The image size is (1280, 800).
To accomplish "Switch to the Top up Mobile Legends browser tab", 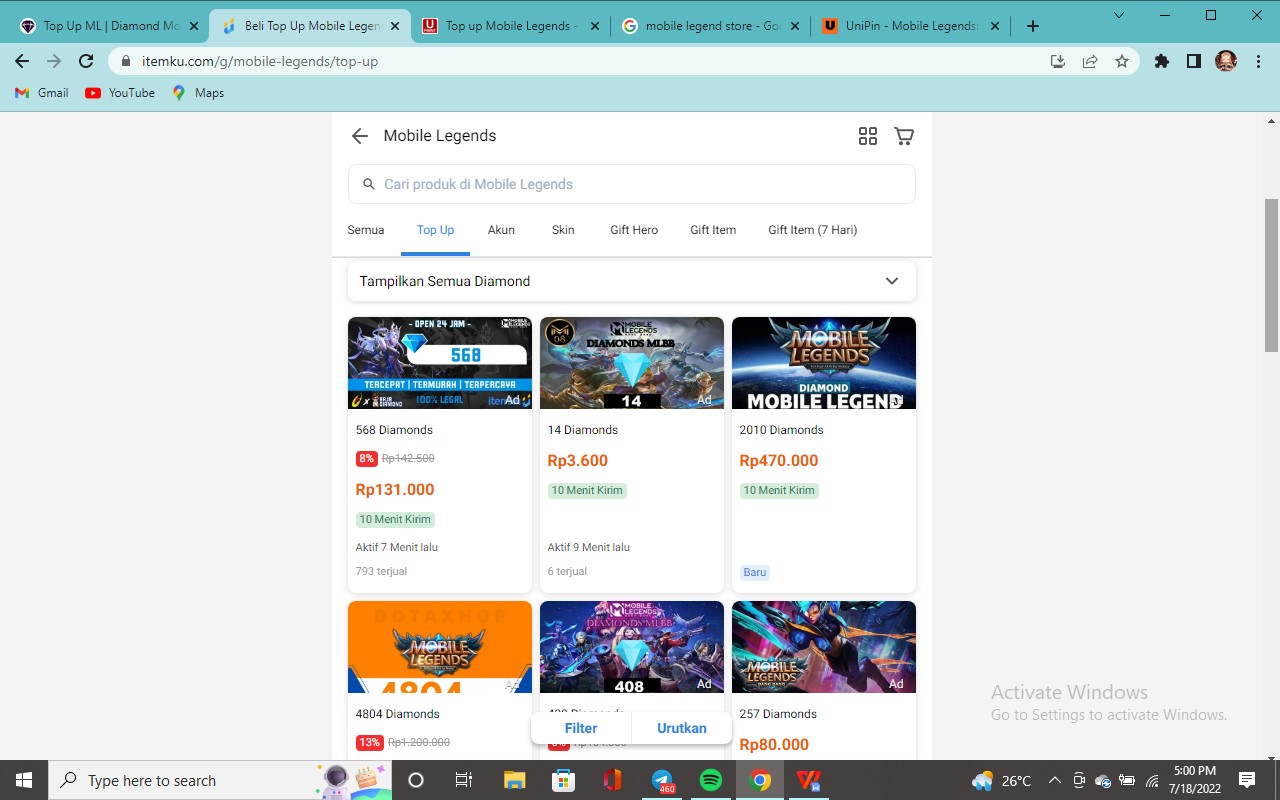I will click(509, 26).
